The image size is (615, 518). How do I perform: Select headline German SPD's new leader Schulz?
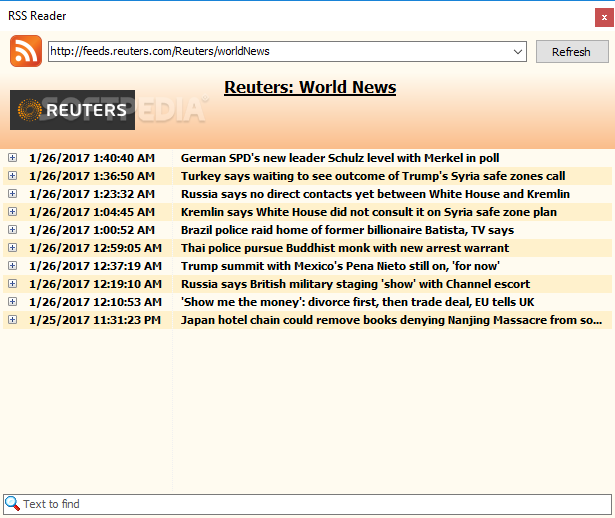[340, 158]
